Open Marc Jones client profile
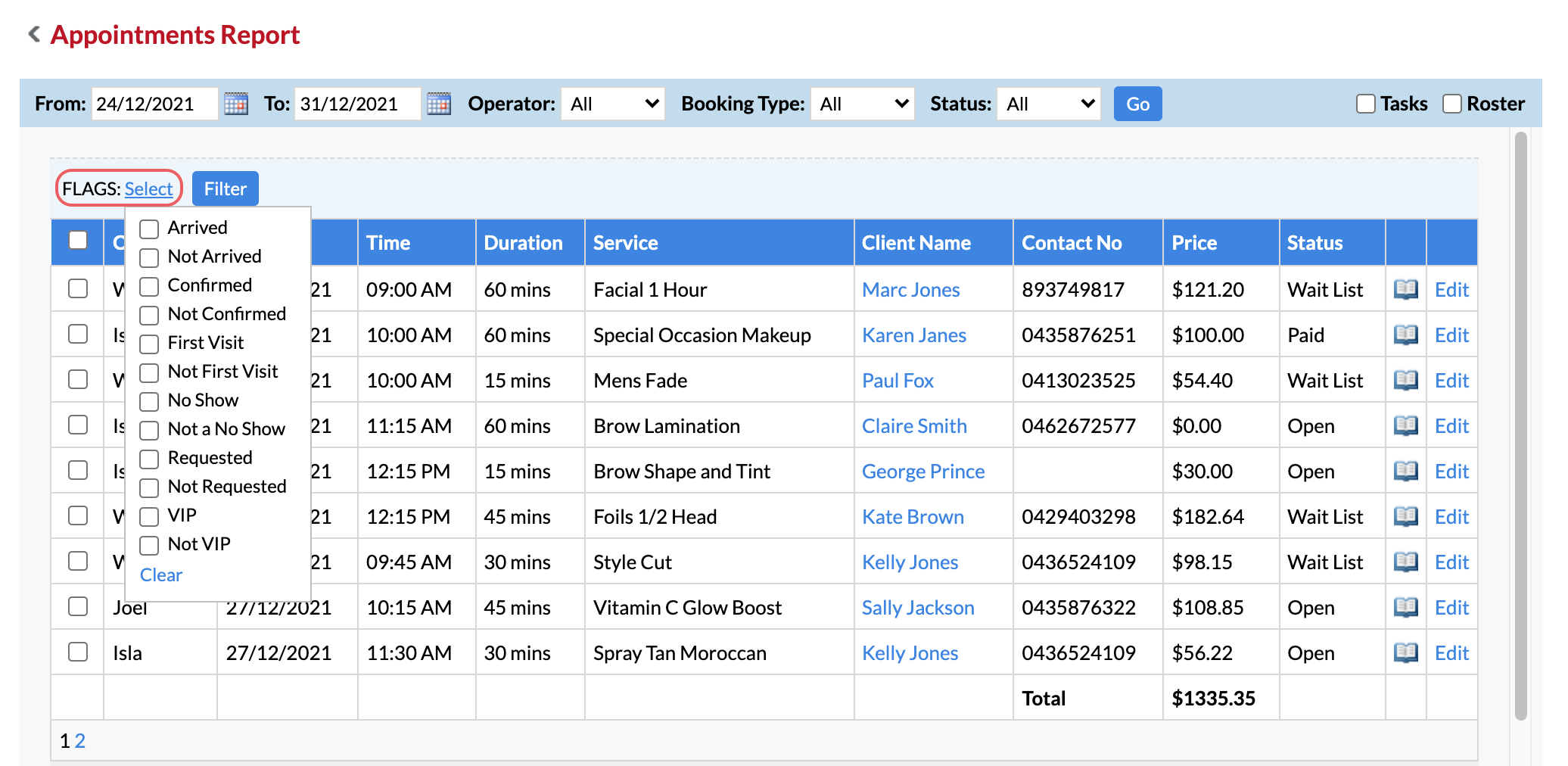This screenshot has width=1568, height=766. pyautogui.click(x=910, y=289)
